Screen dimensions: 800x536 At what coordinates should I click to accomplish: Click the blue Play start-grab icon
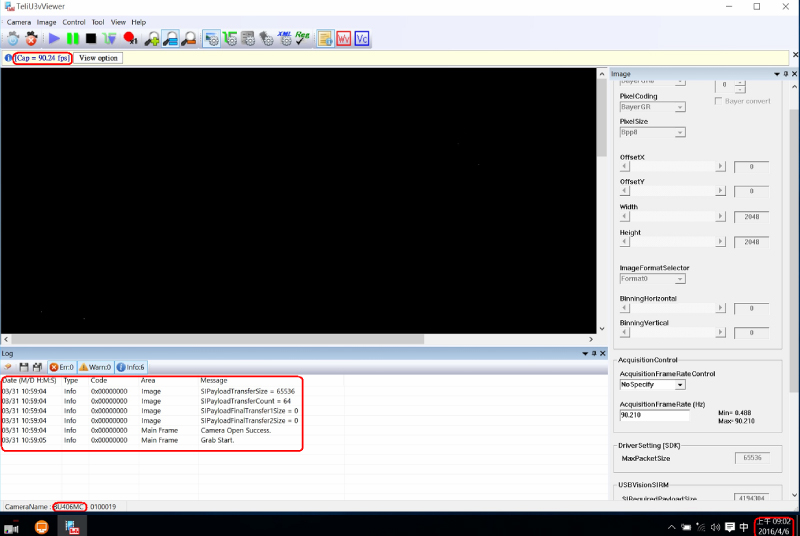pos(54,39)
